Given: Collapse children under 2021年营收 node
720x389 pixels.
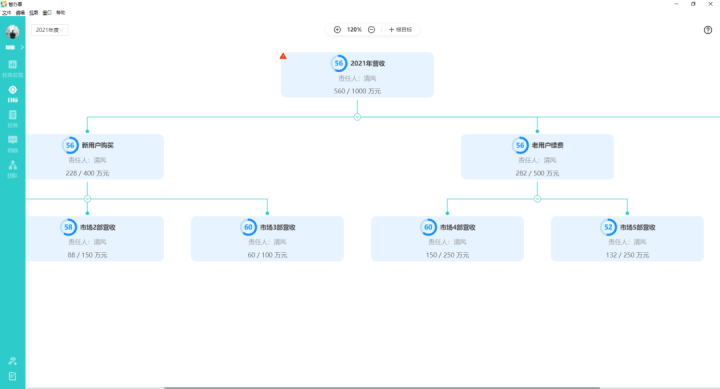Looking at the screenshot, I should (x=357, y=117).
